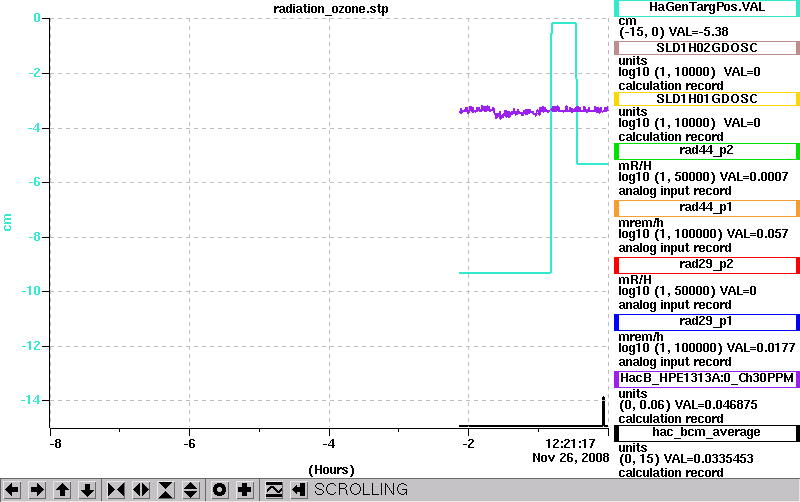Pan the graph up with the arrow button
Viewport: 800px width, 502px height.
[x=62, y=490]
